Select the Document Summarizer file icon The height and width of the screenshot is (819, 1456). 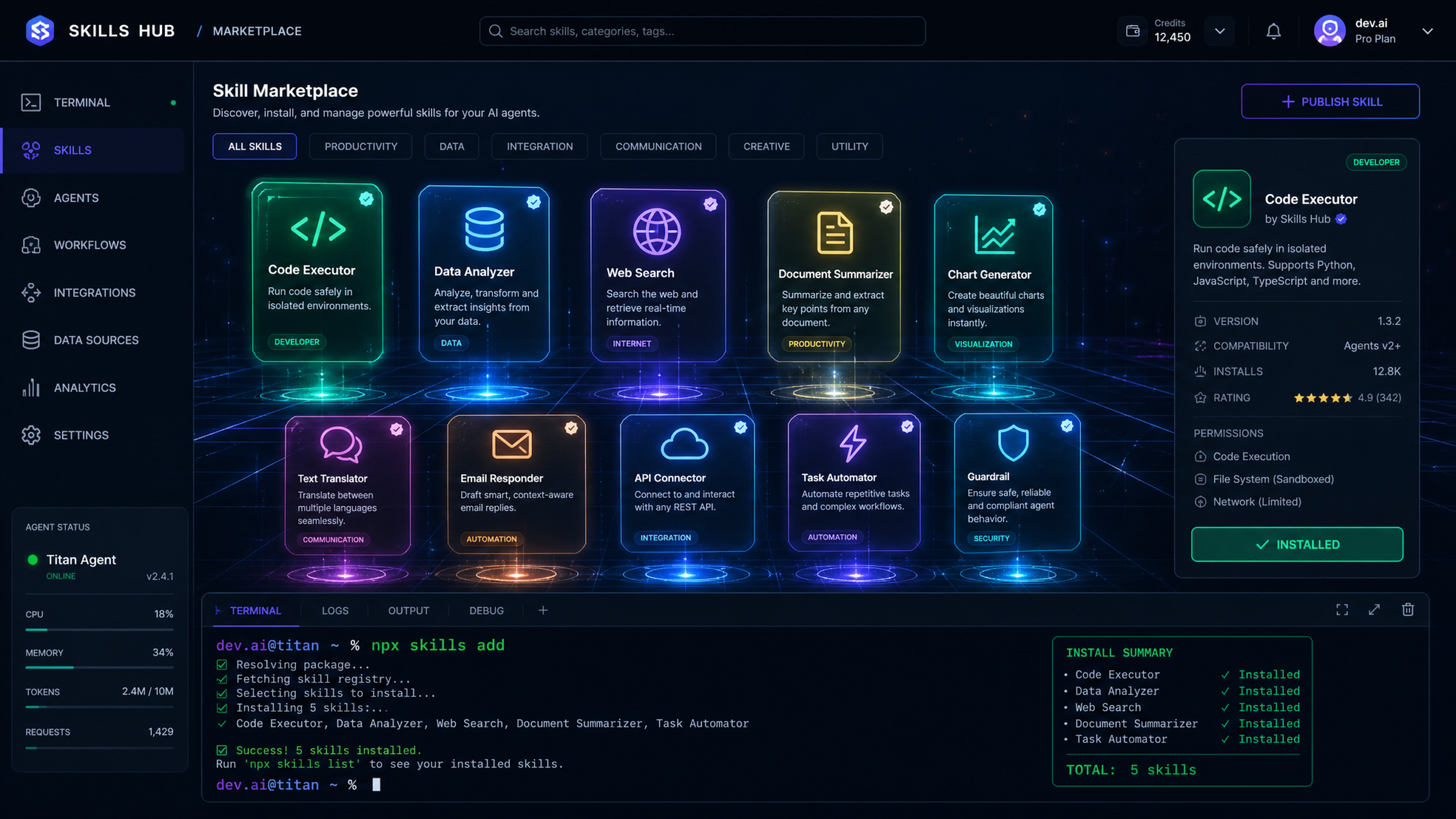(x=835, y=232)
